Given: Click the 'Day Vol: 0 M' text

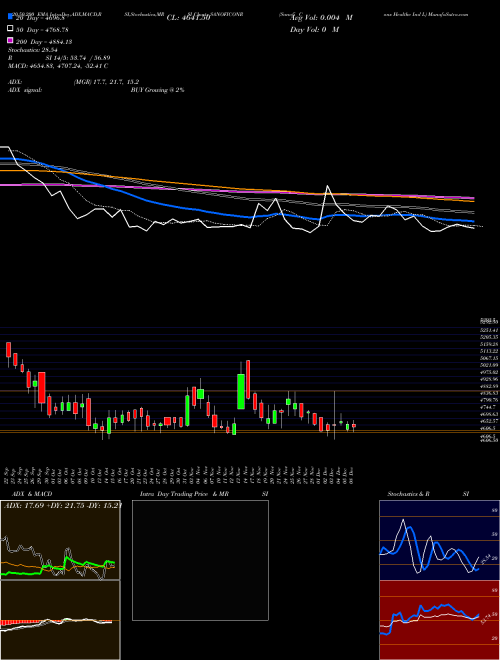Looking at the screenshot, I should 314,29.
